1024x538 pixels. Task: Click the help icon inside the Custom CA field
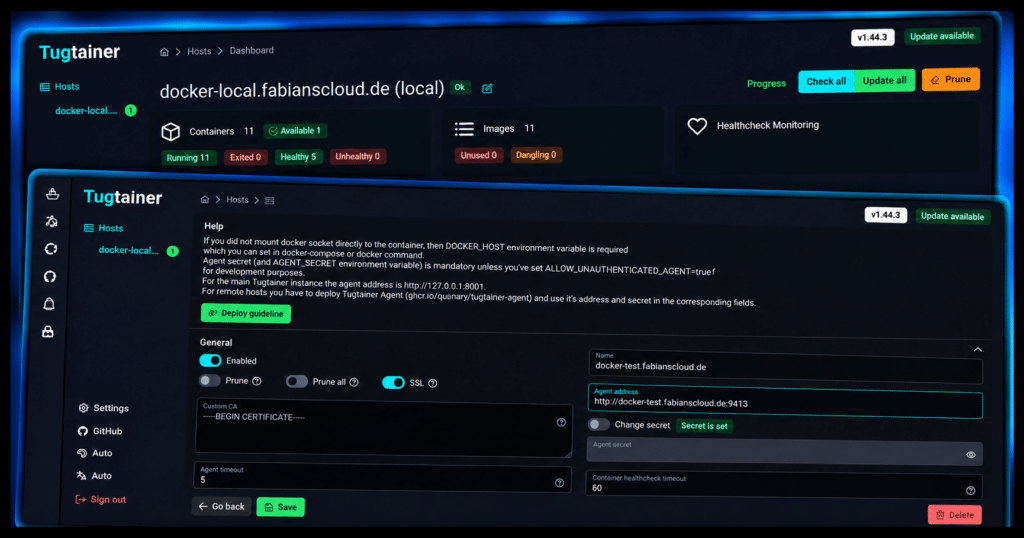click(x=561, y=422)
